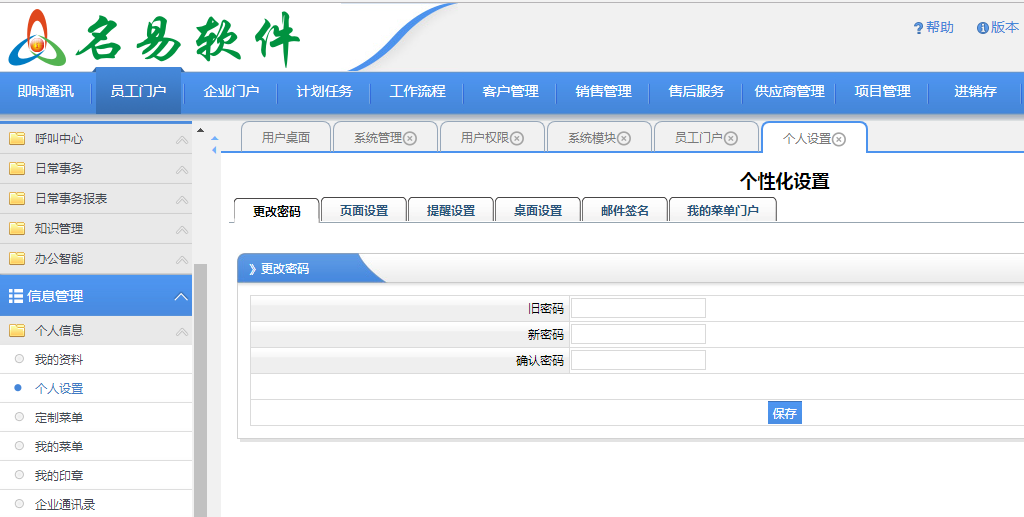Click the 保存 button
Screen dimensions: 1024x517
[785, 413]
